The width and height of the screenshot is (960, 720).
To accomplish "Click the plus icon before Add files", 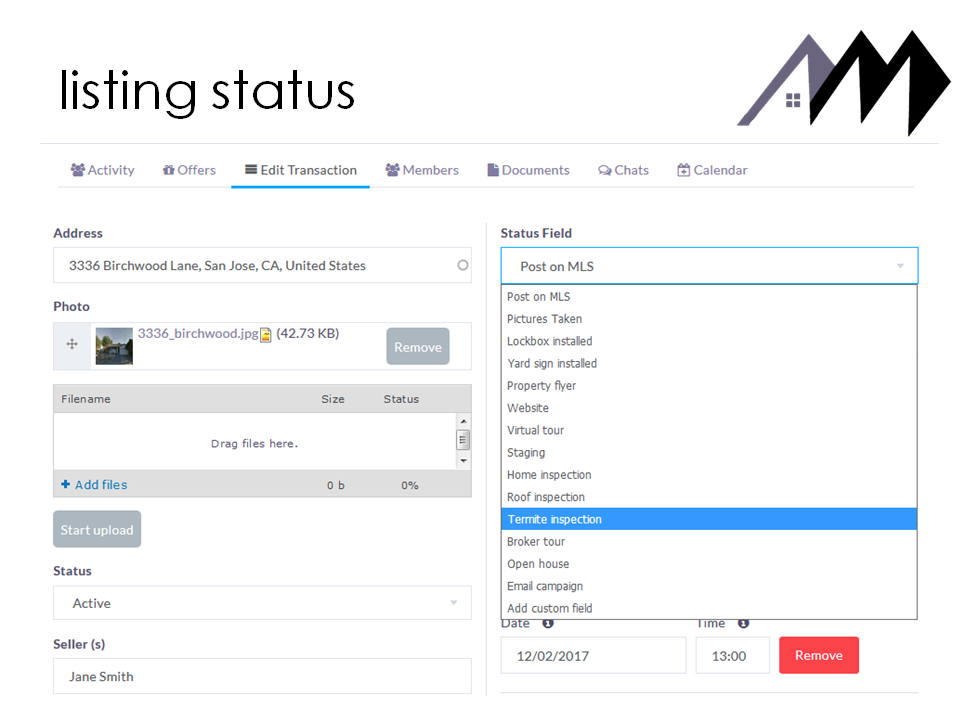I will [66, 484].
